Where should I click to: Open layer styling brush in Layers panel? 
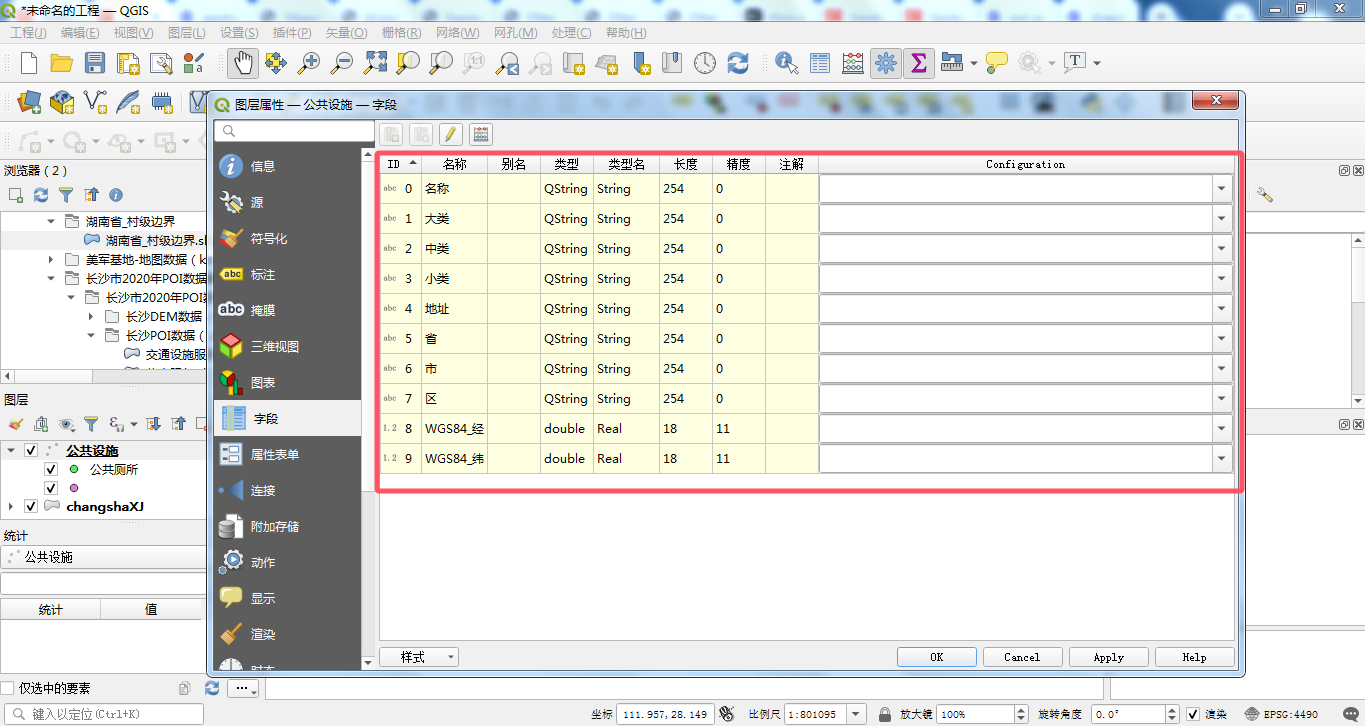click(15, 424)
